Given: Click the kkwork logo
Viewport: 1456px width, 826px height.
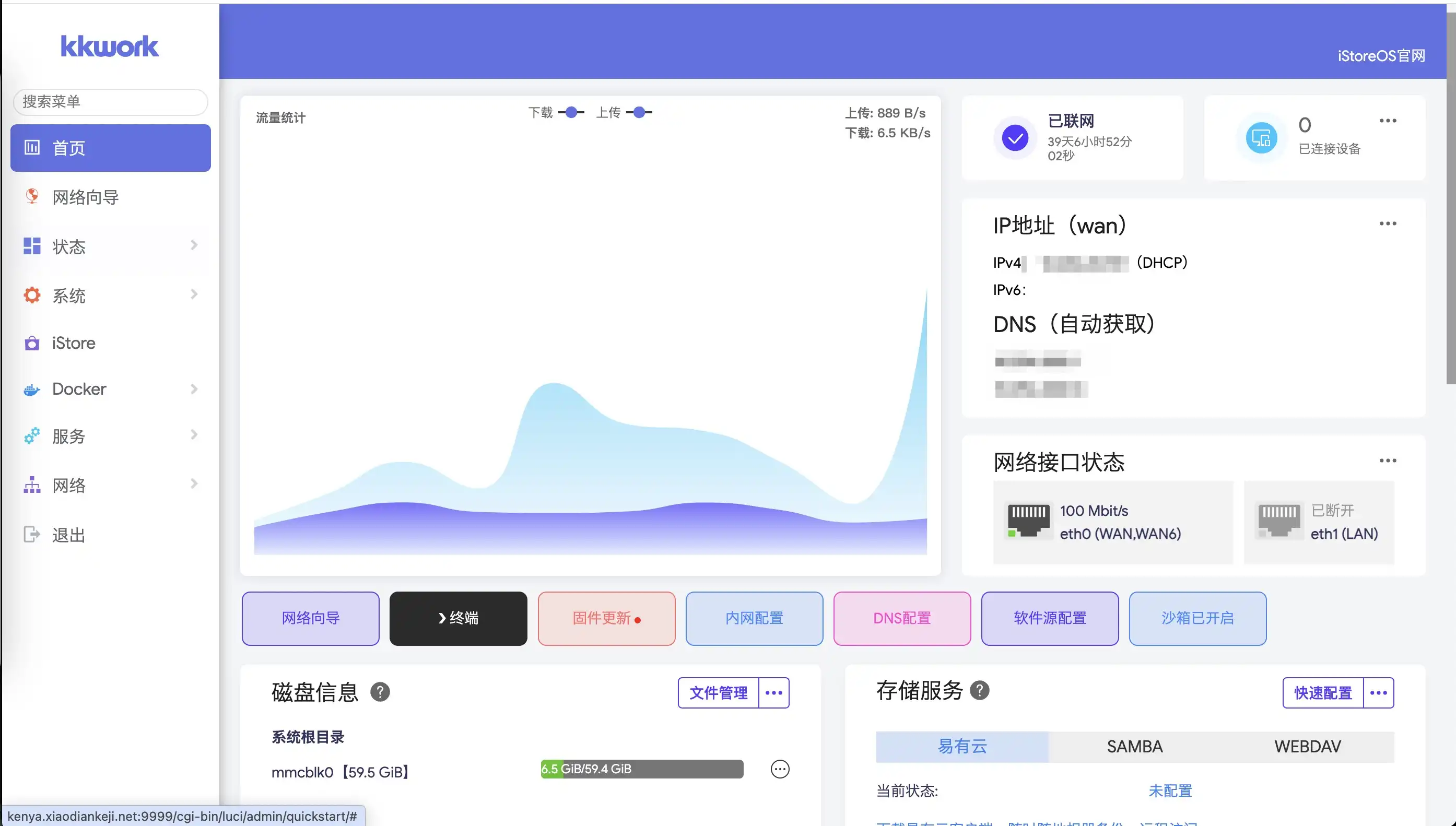Looking at the screenshot, I should [110, 46].
